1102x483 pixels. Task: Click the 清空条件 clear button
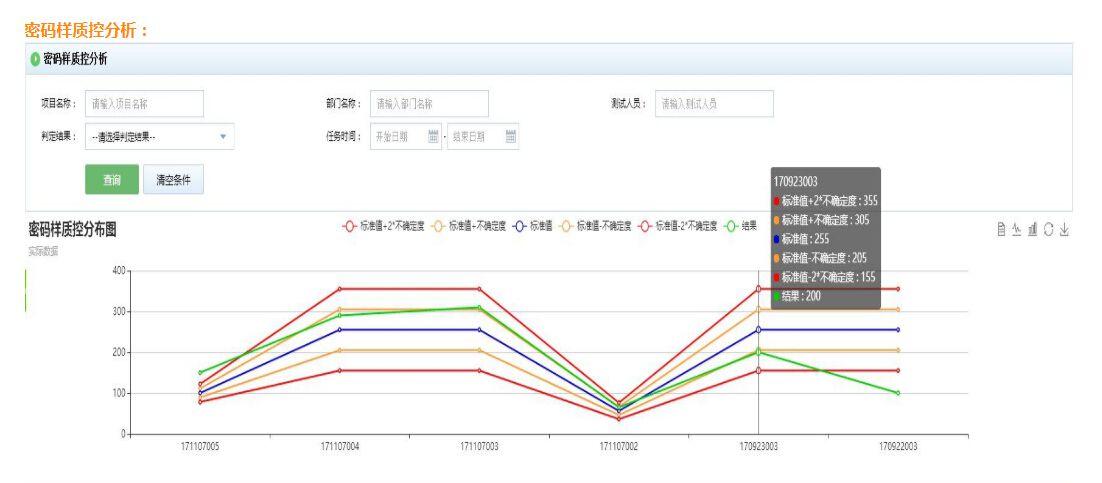(173, 180)
